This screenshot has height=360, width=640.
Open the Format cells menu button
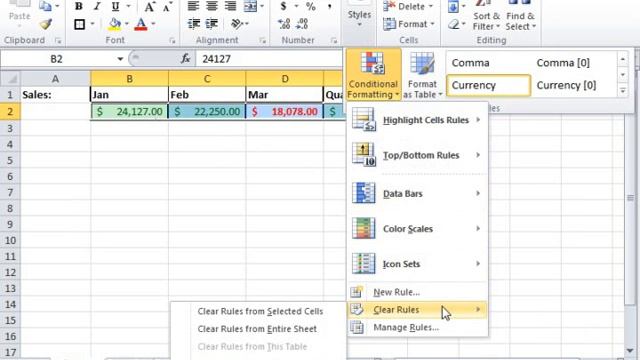408,24
